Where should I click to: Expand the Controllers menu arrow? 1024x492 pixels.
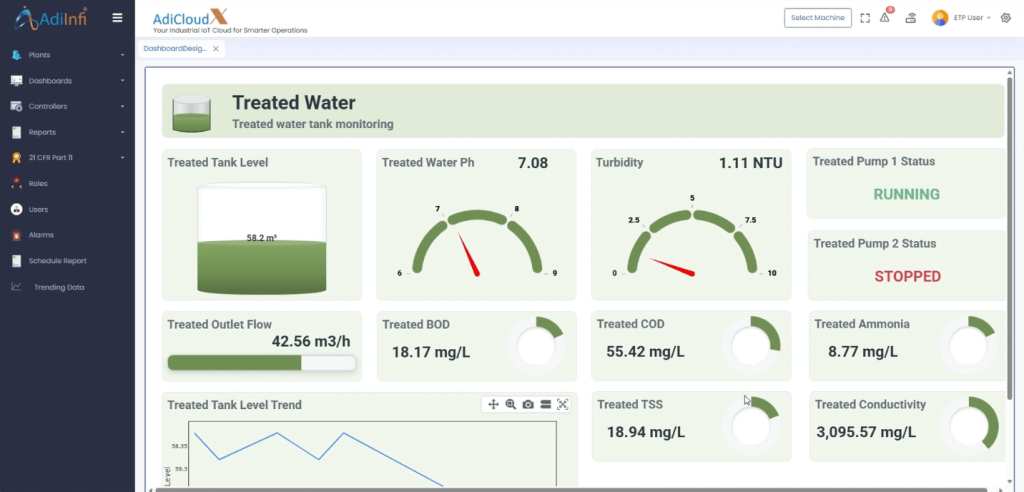[x=123, y=107]
